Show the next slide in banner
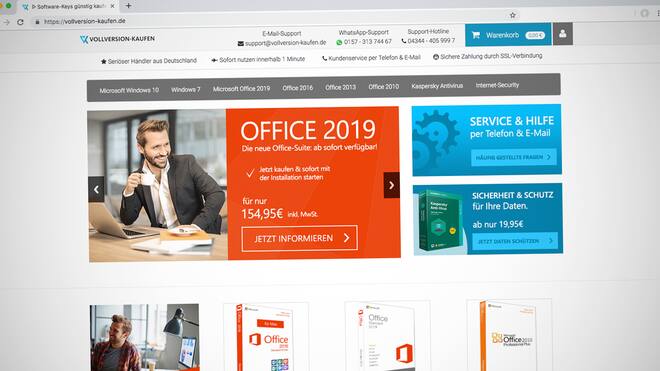660x371 pixels. pos(391,185)
